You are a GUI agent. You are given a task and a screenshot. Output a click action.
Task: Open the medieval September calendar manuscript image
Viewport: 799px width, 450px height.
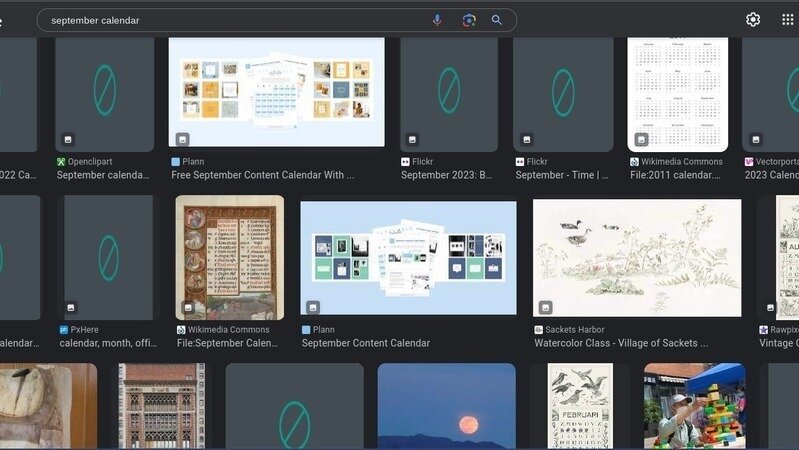229,256
